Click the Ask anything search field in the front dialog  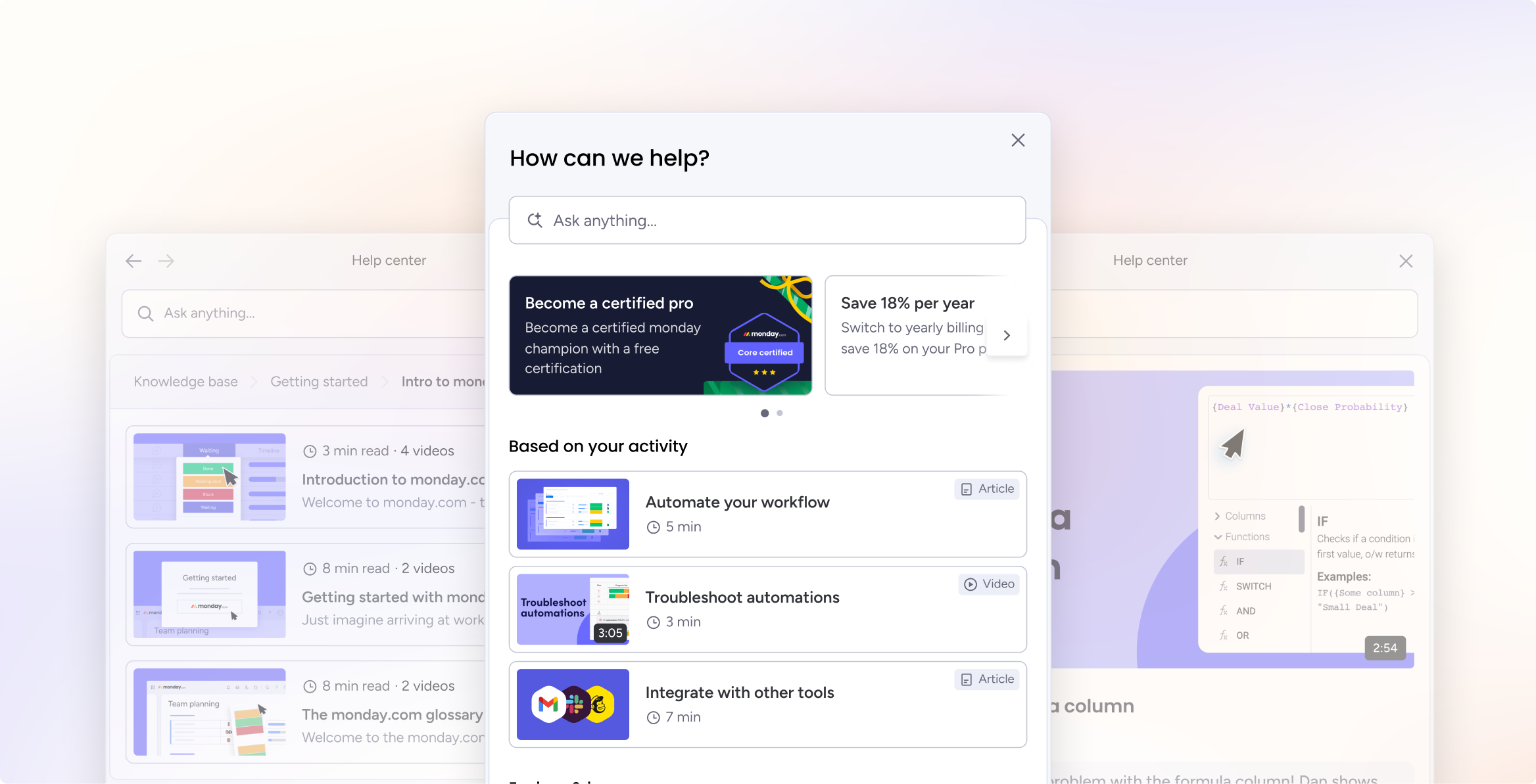(x=767, y=220)
